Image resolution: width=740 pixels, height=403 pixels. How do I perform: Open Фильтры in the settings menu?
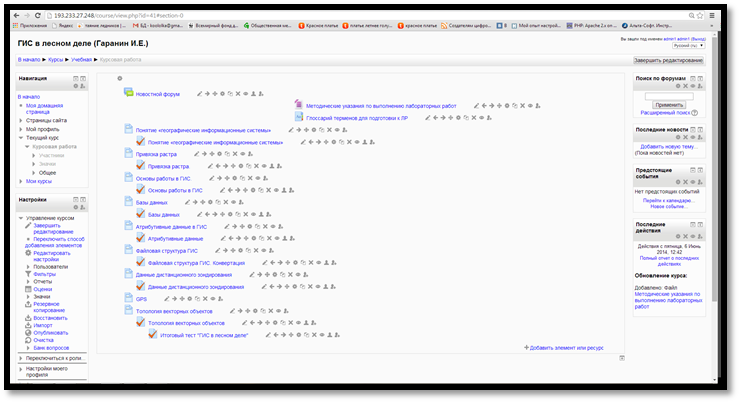coord(44,274)
